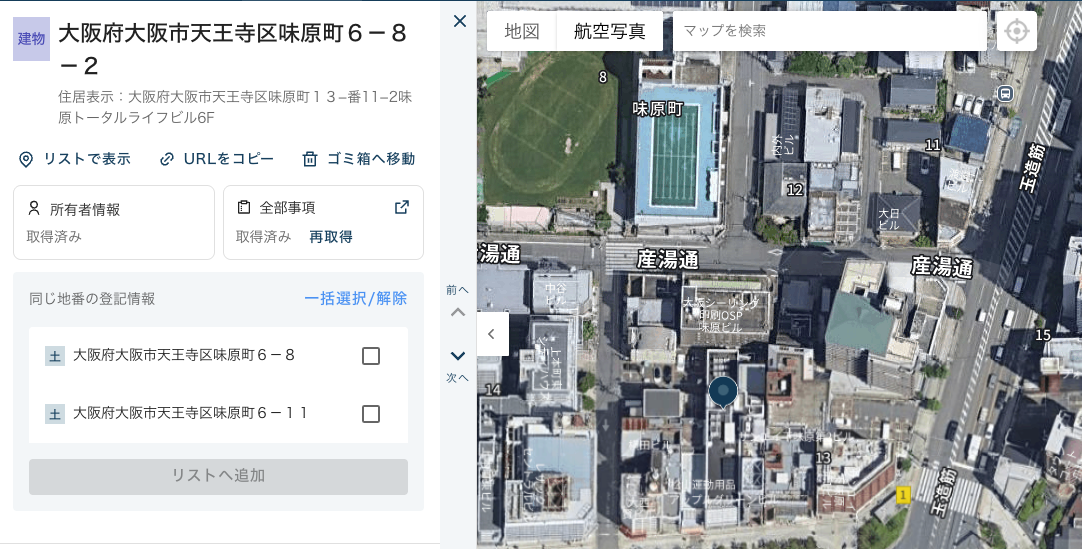
Task: Click the trash can icon for ゴミ箱へ移動
Action: (x=310, y=159)
